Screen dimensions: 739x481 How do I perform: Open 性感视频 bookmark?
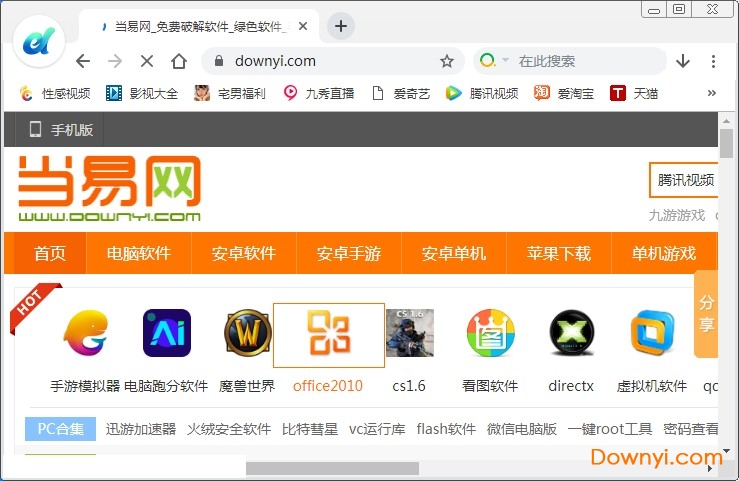(55, 93)
